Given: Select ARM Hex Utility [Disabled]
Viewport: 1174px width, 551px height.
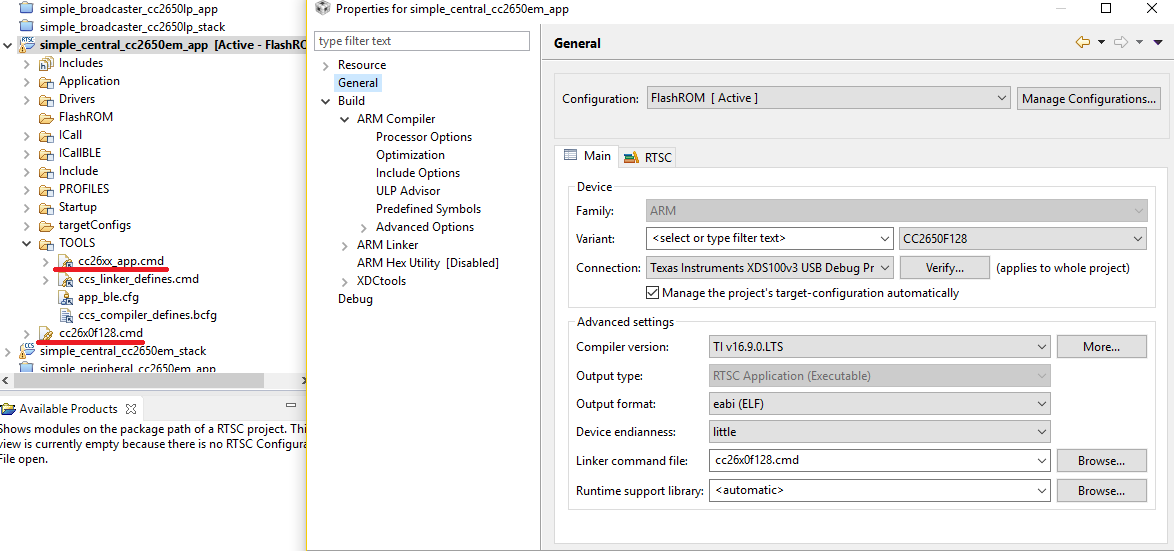Looking at the screenshot, I should click(x=428, y=263).
